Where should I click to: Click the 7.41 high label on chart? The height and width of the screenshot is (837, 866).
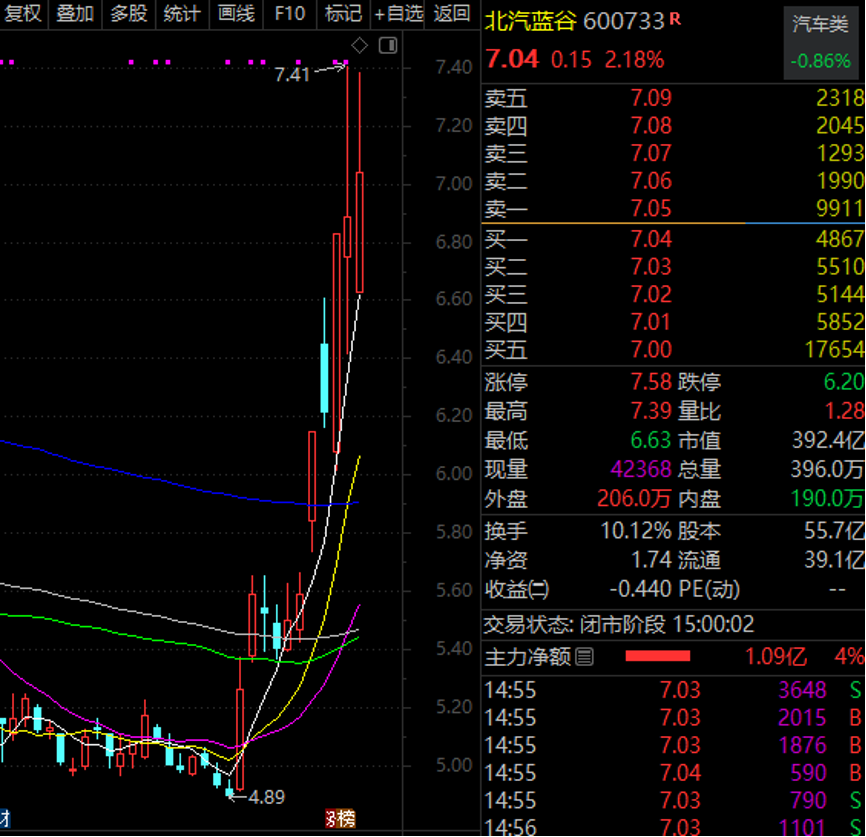pos(292,75)
